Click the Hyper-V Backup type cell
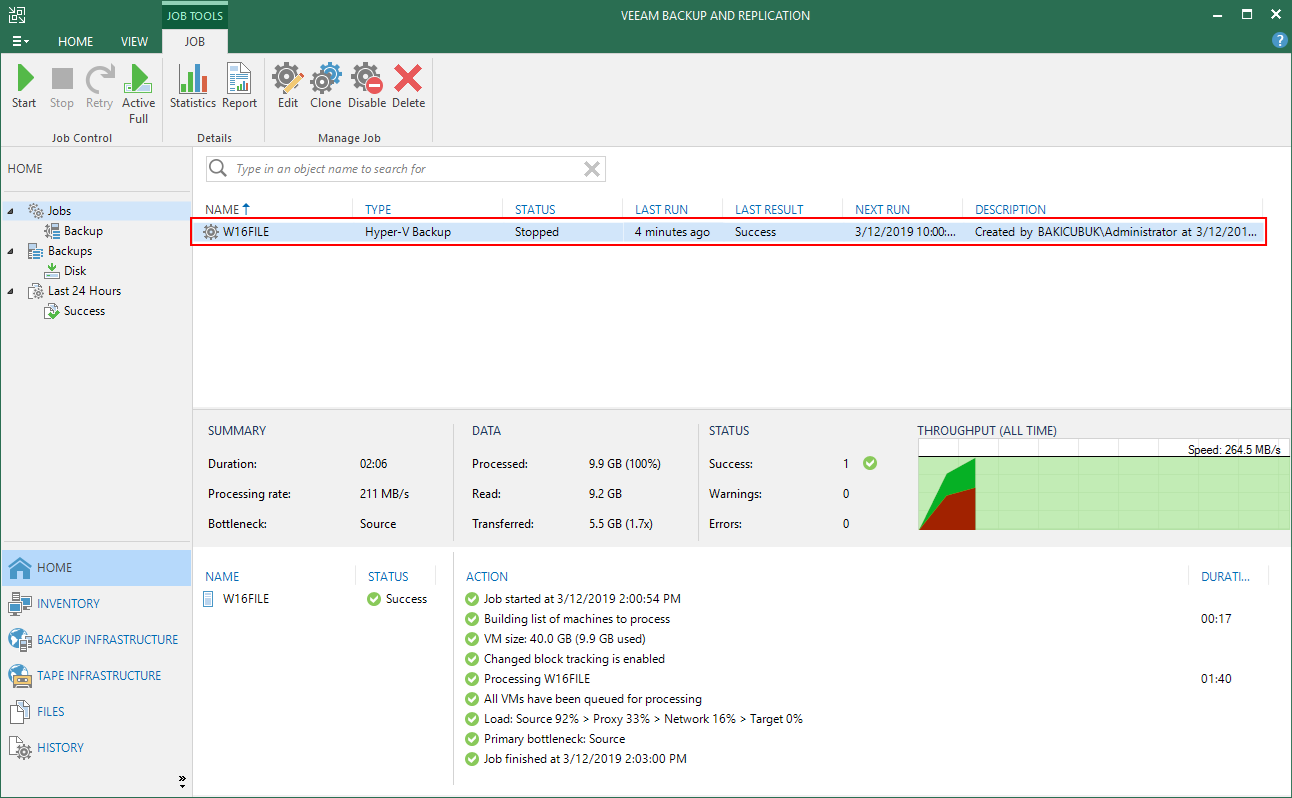The image size is (1292, 798). (x=408, y=232)
